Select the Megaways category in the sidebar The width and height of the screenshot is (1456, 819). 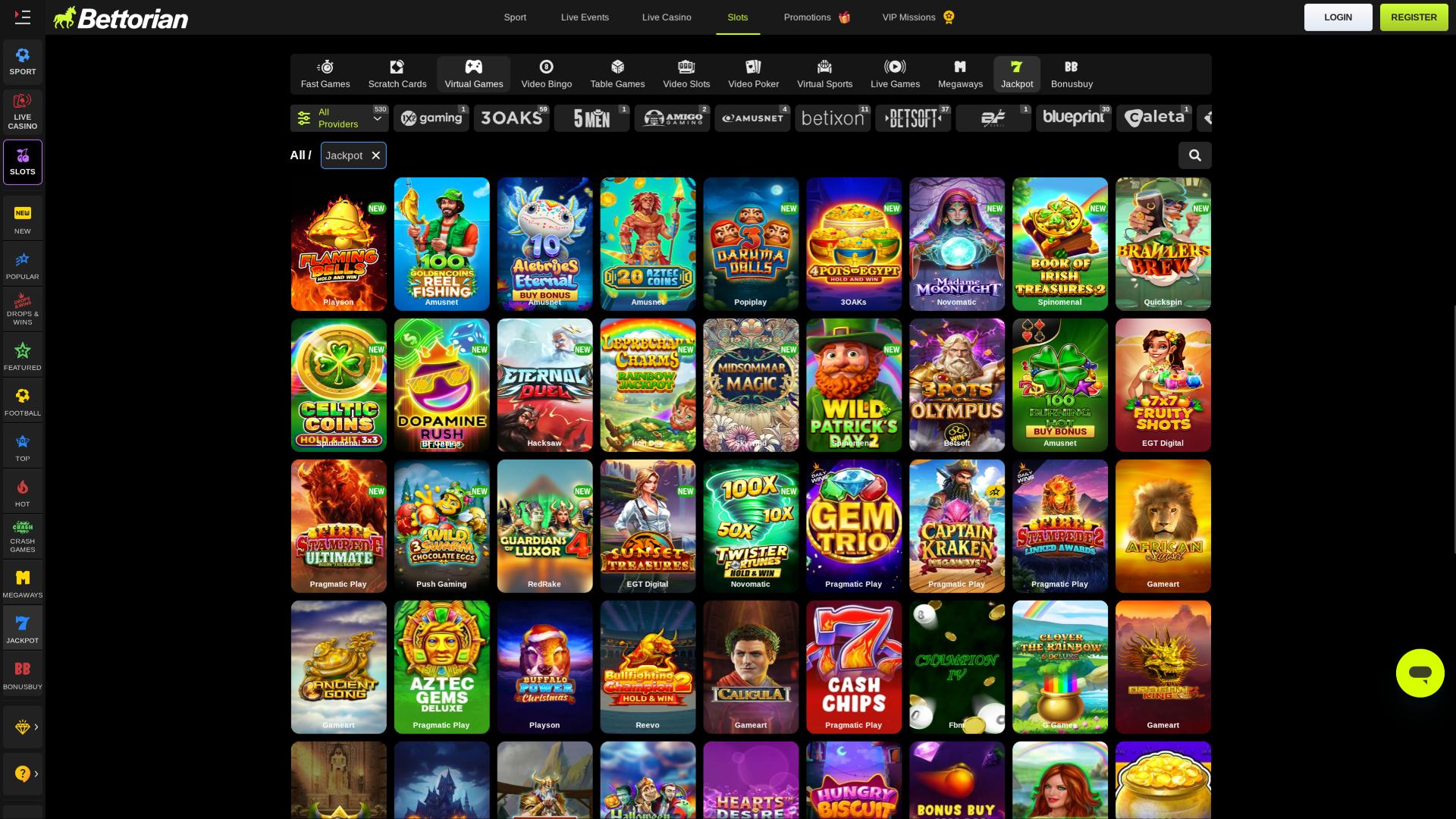point(22,583)
